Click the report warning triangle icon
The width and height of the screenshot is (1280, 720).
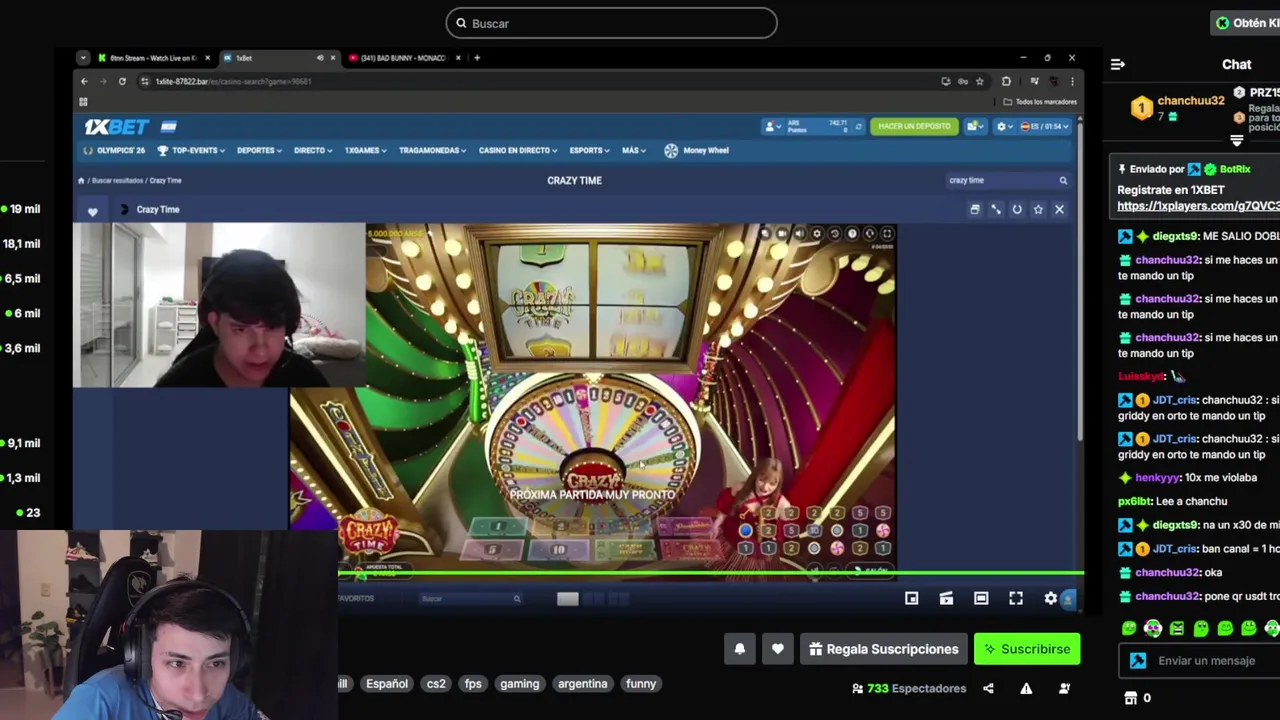(x=1026, y=688)
